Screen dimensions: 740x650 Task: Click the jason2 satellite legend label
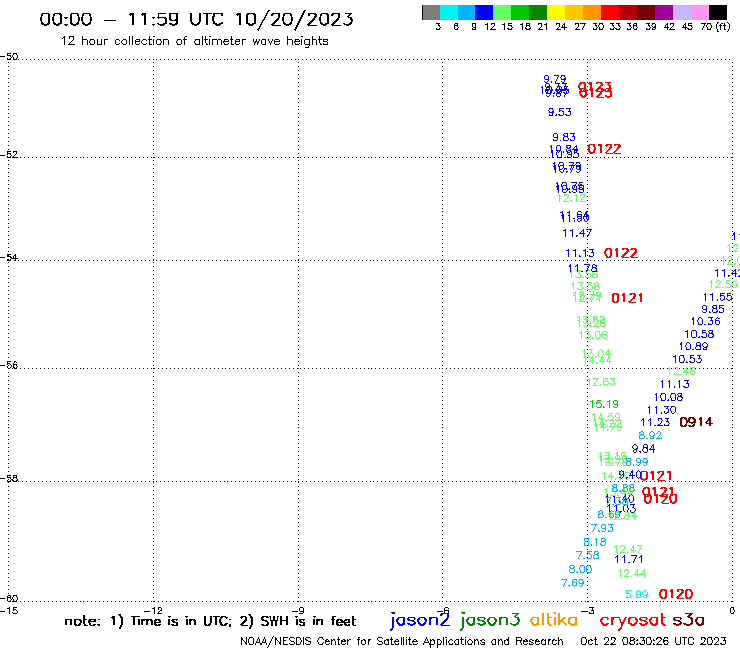[x=420, y=620]
